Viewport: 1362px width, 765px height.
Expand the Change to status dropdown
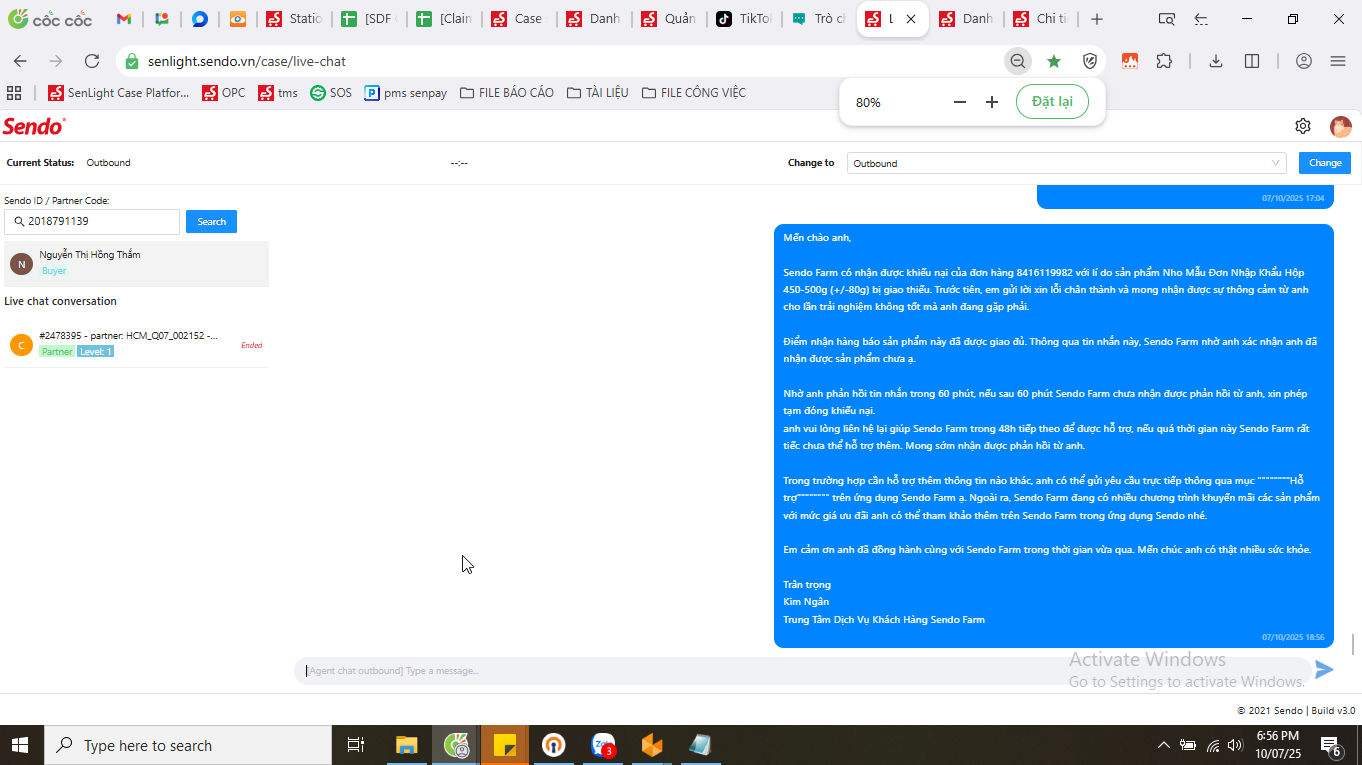point(1066,163)
